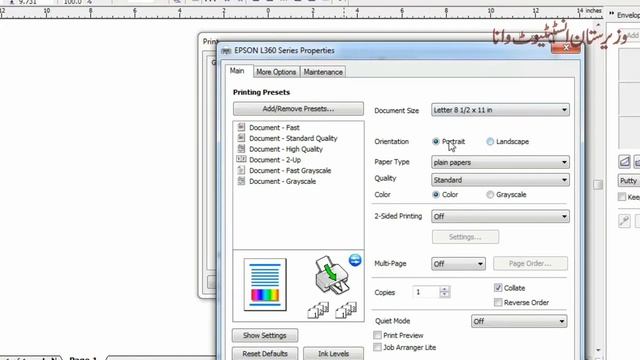Select Color printing radio button

[436, 195]
